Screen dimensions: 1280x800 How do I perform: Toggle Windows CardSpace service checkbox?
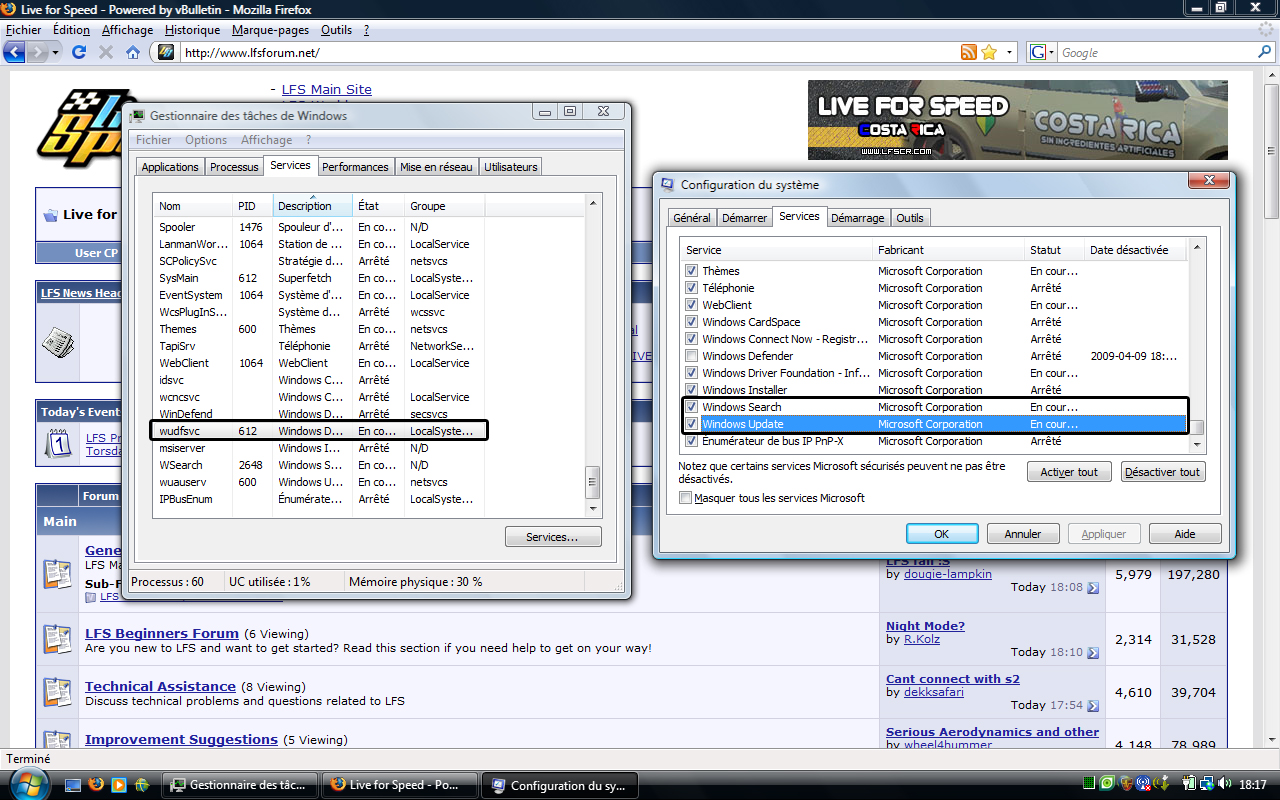[691, 322]
